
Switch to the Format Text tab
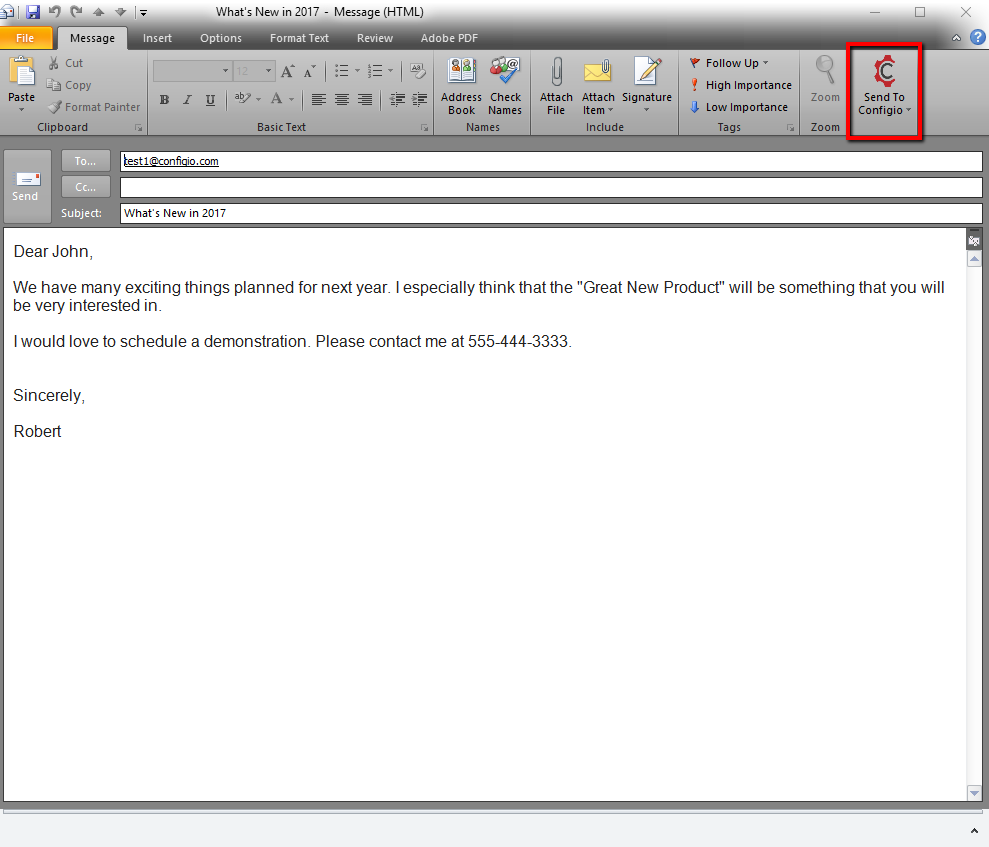click(x=299, y=38)
